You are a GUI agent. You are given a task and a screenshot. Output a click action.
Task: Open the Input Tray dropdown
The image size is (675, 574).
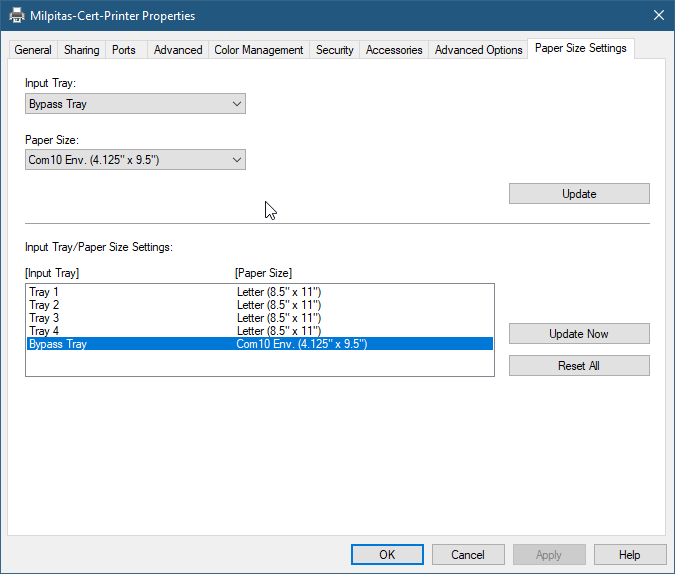[x=135, y=104]
